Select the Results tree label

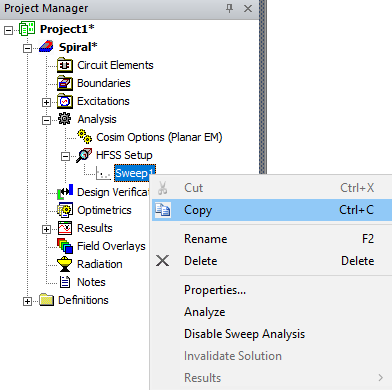tap(95, 228)
